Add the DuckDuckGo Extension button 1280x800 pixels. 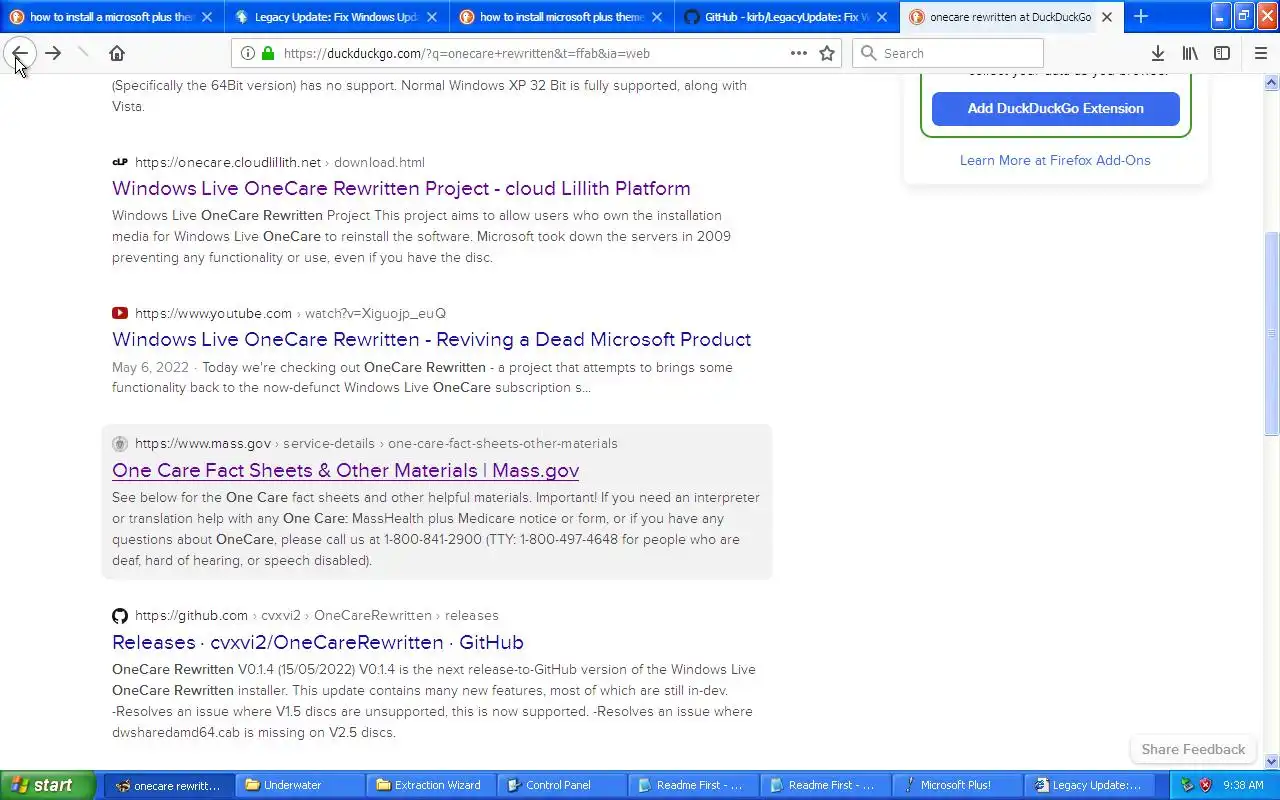1055,108
